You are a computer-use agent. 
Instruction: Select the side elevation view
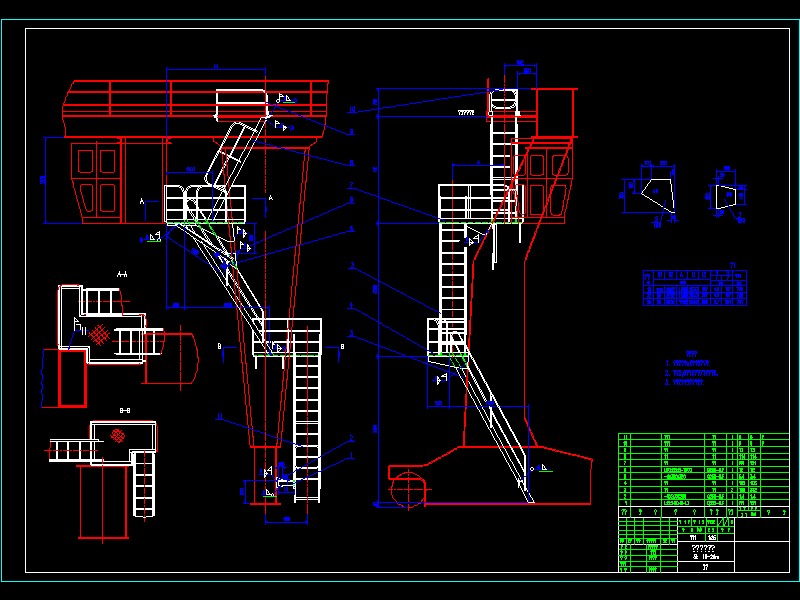tap(480, 280)
